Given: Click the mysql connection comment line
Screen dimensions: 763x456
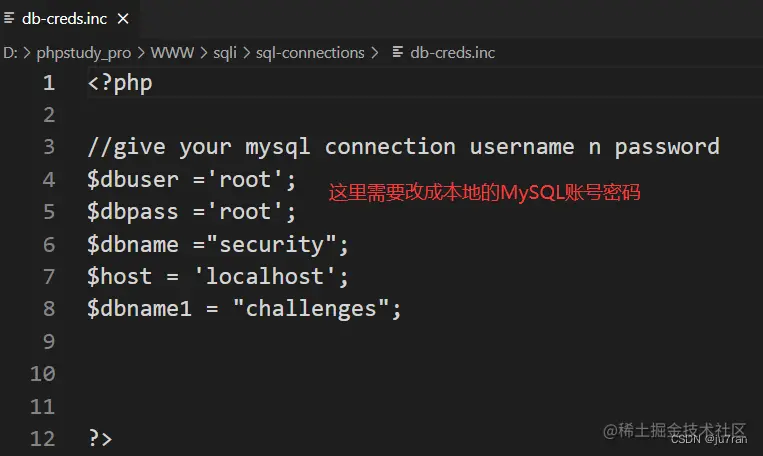Looking at the screenshot, I should coord(403,147).
